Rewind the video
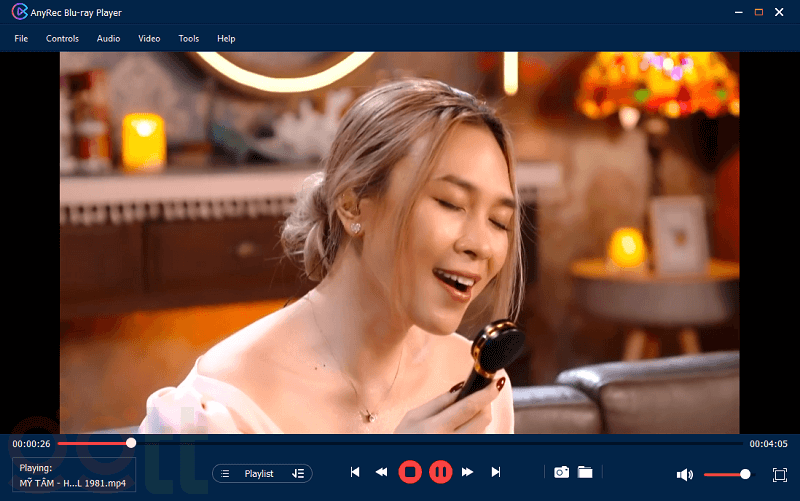 [381, 472]
